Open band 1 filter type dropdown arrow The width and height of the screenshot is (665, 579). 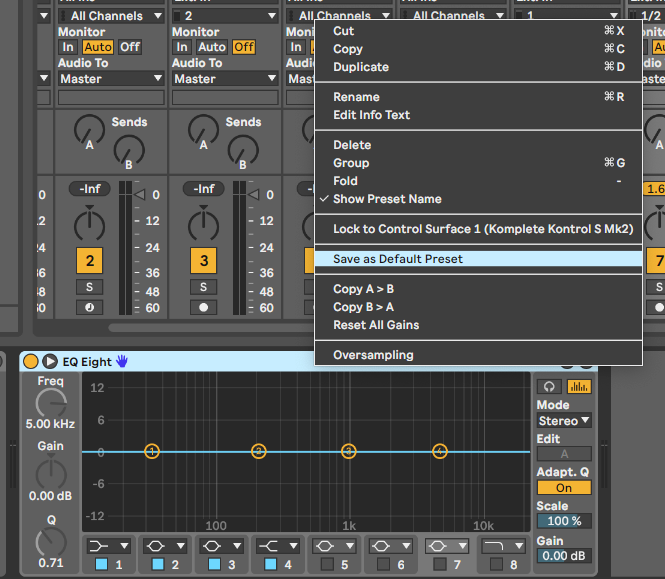(124, 546)
